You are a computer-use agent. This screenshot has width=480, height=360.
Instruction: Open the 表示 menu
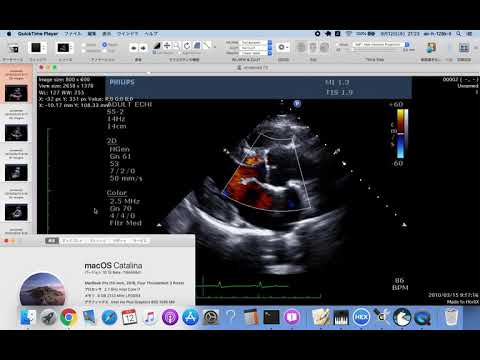(106, 34)
